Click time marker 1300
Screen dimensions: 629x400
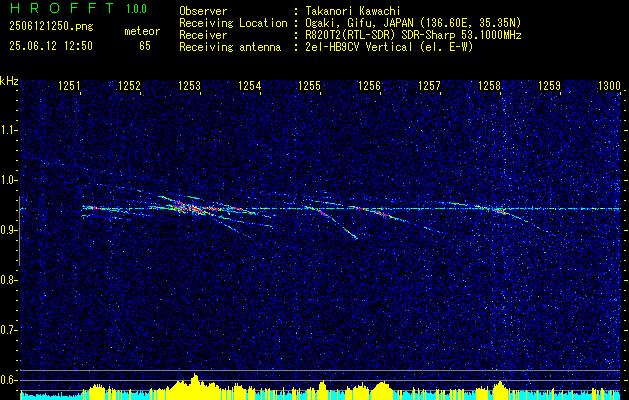(x=609, y=85)
